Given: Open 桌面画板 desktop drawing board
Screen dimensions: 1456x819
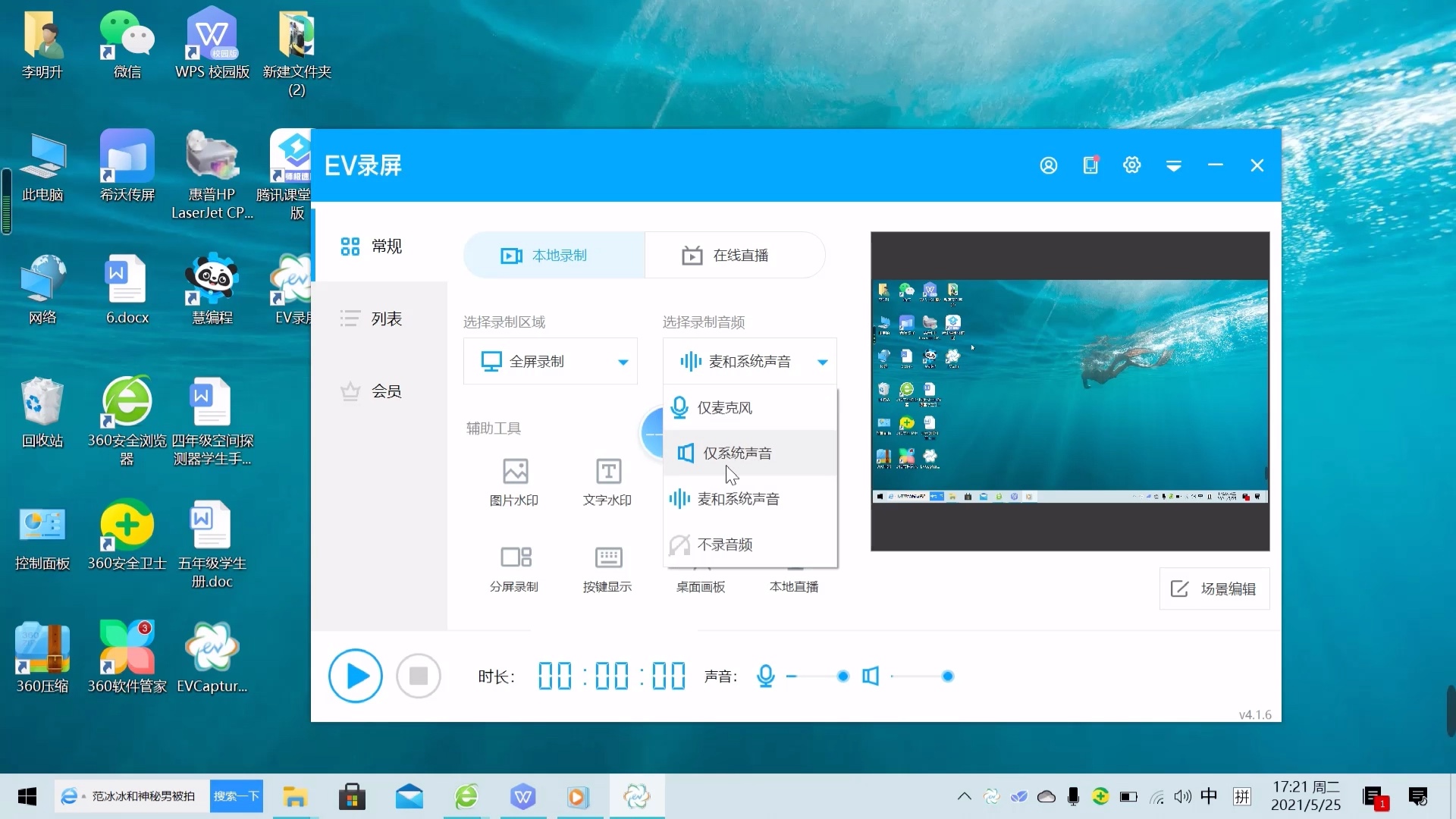Looking at the screenshot, I should [701, 586].
